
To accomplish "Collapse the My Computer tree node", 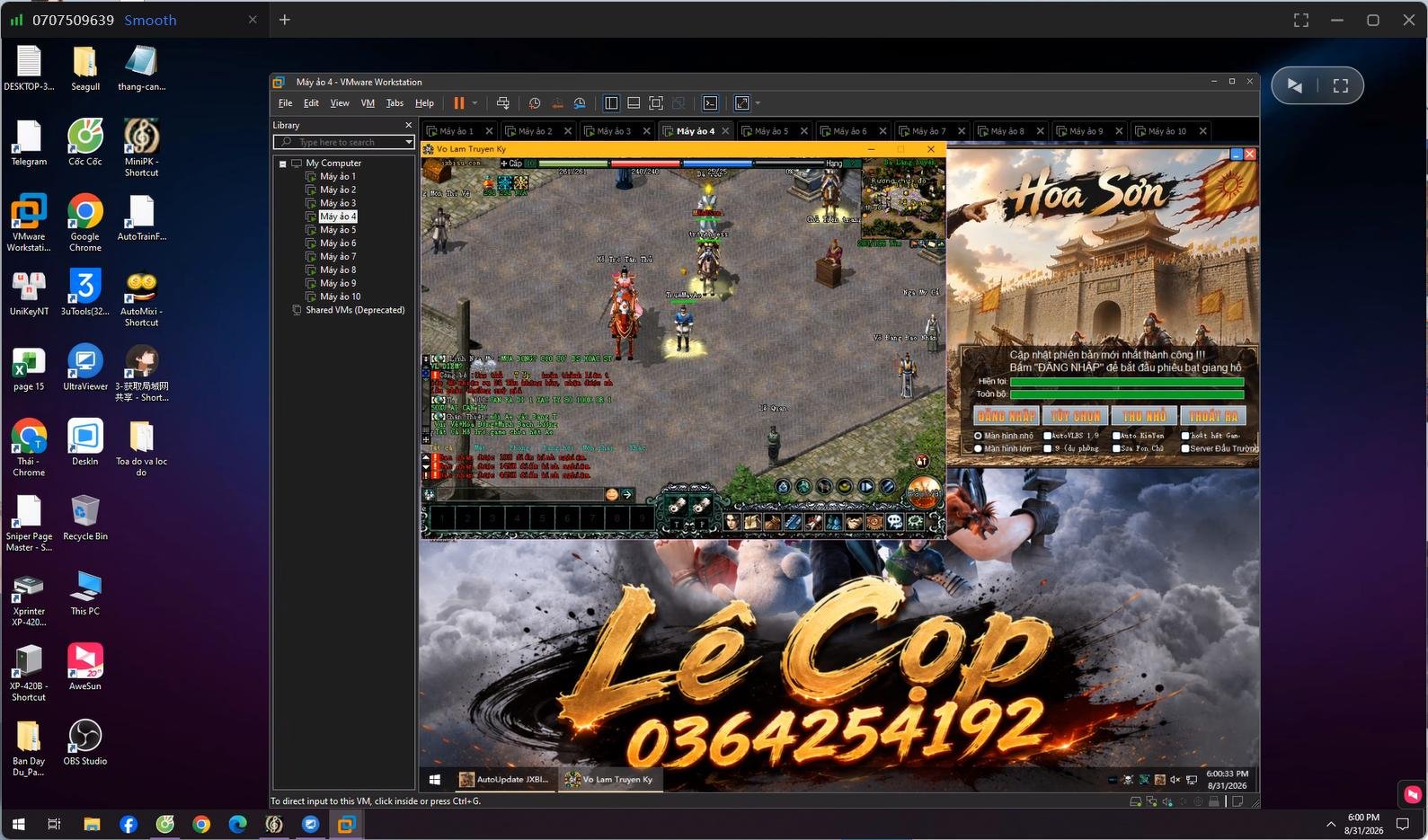I will pos(282,164).
